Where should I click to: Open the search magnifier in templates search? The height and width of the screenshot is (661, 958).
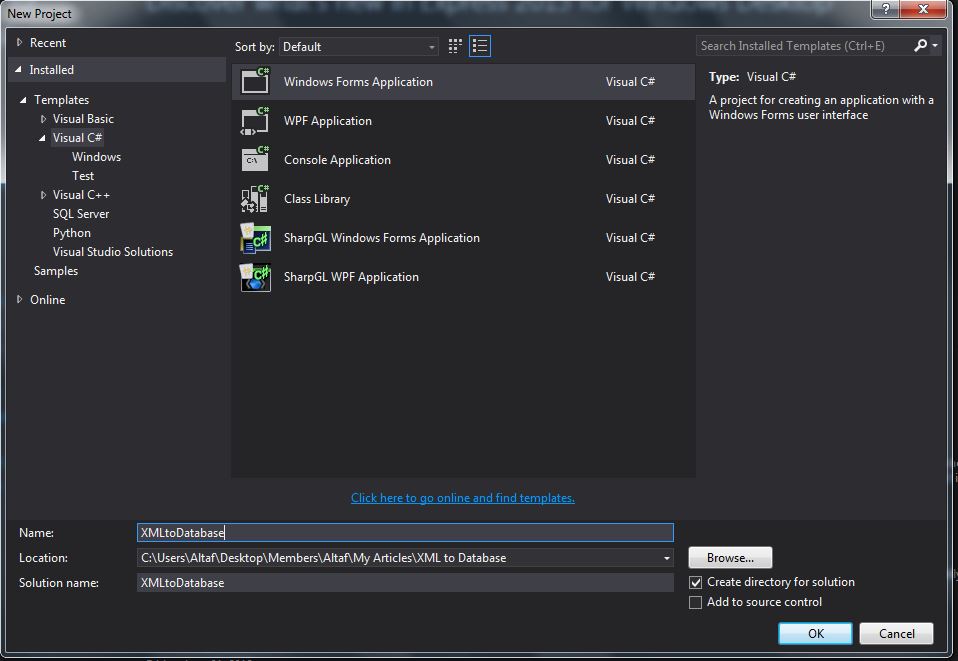(x=921, y=45)
